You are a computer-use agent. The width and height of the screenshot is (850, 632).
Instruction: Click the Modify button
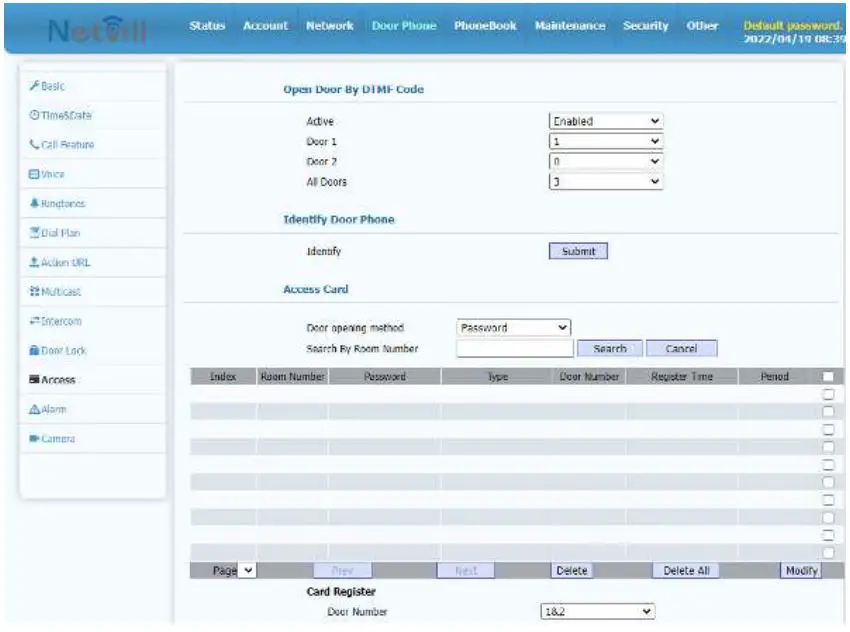pos(801,570)
